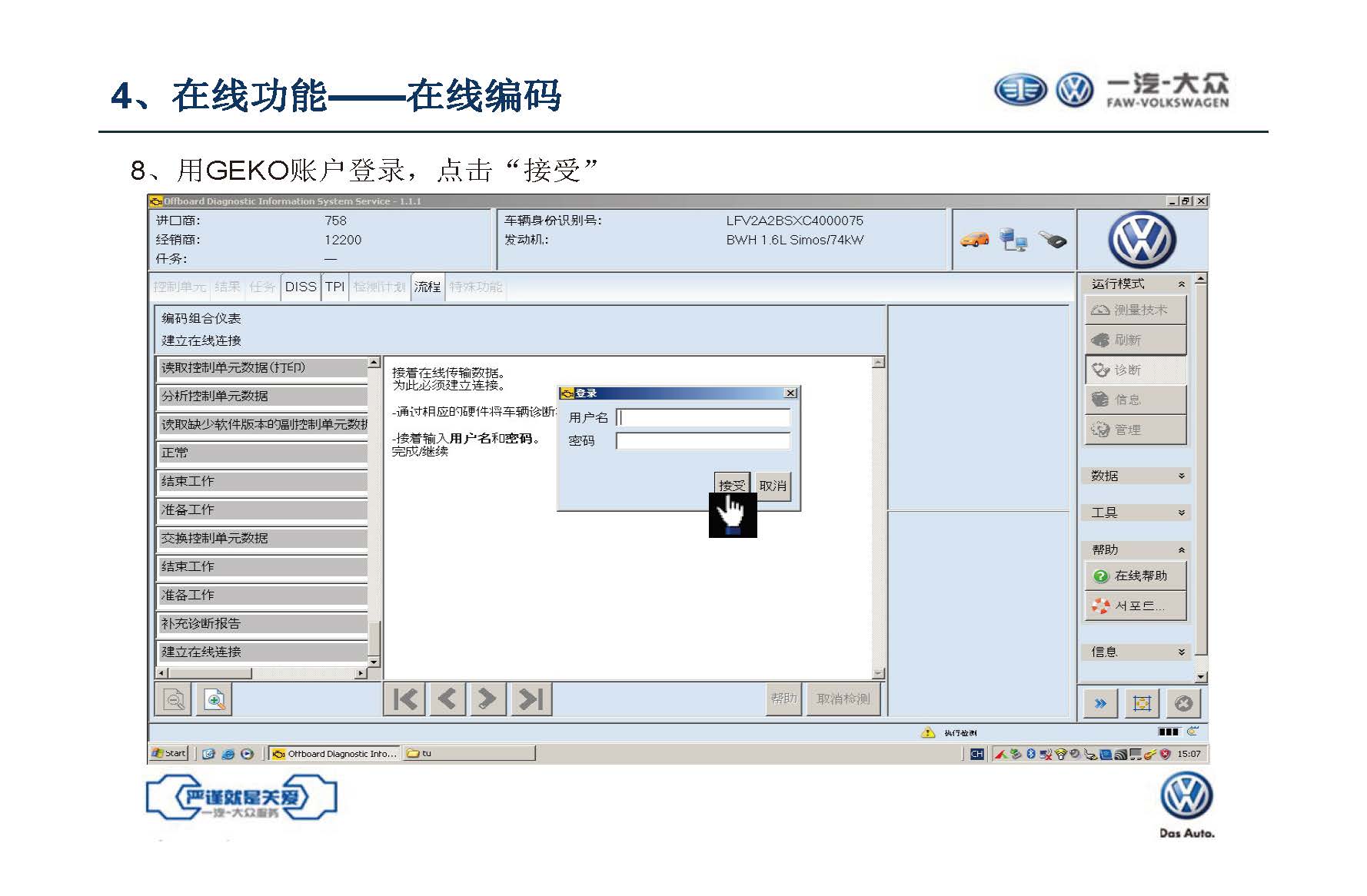Click the 刷新 flash mode button
The image size is (1367, 896).
(x=1136, y=340)
